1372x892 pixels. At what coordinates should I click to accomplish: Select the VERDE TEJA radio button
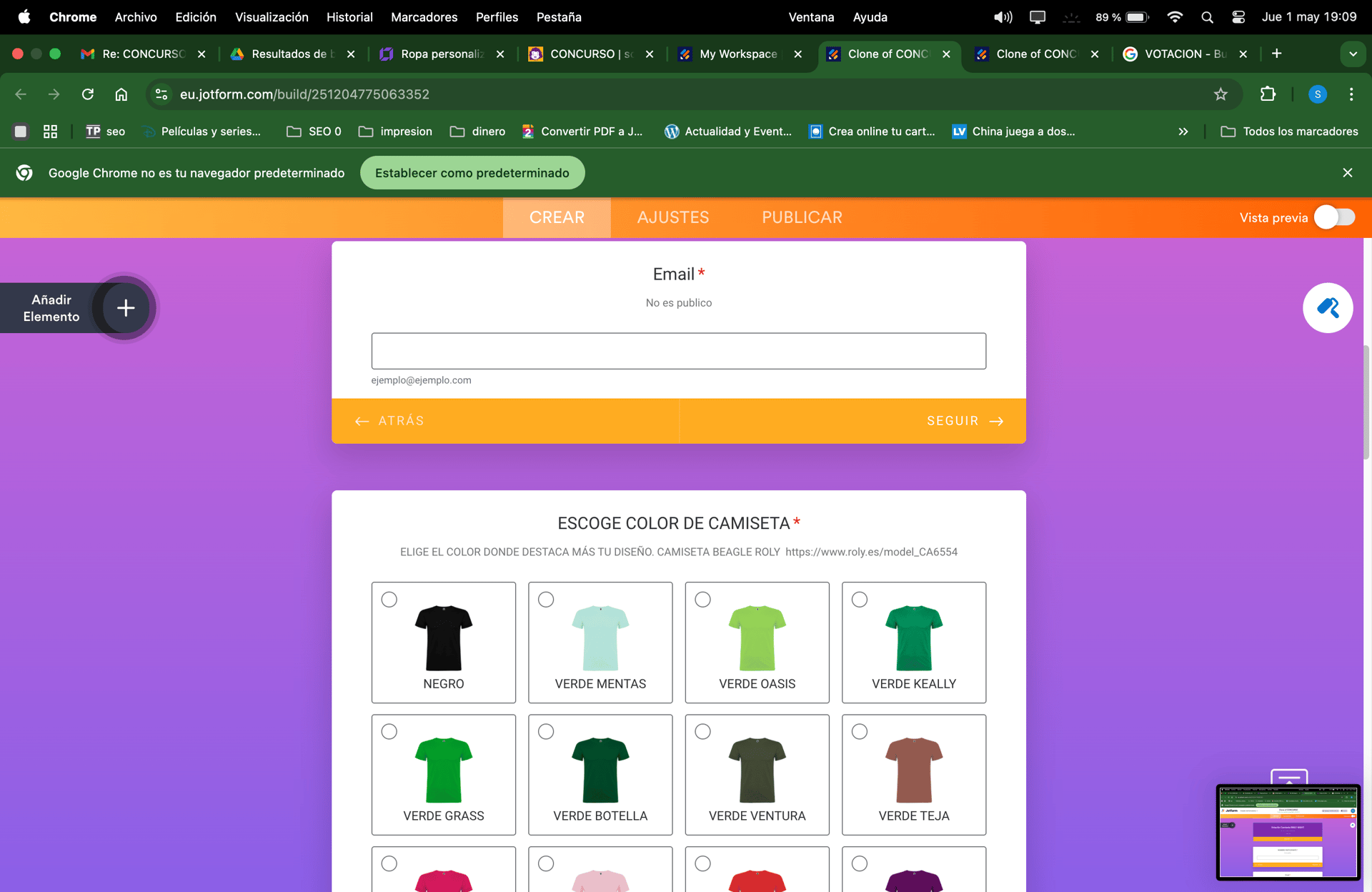pos(860,731)
